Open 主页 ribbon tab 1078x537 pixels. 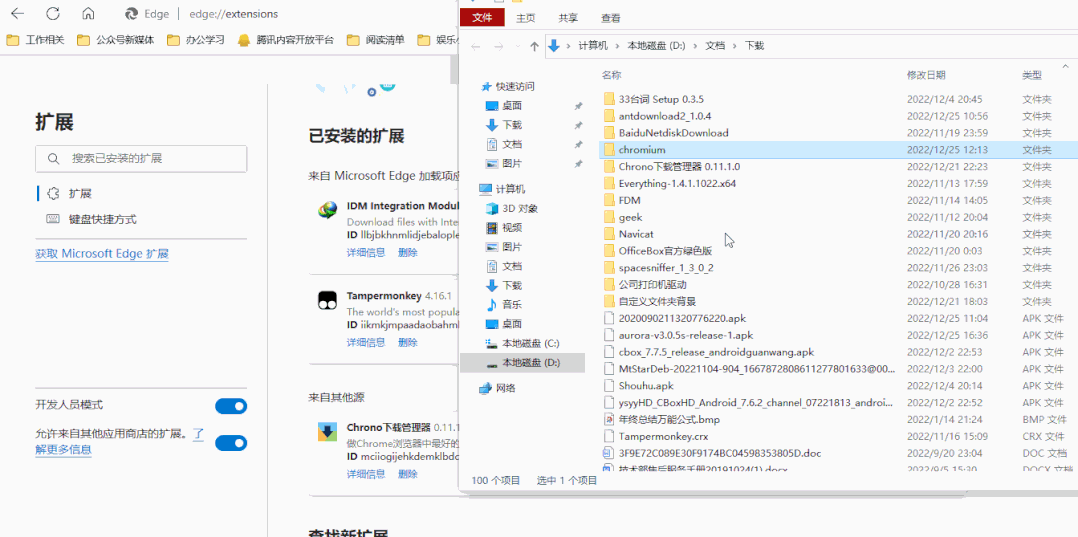pos(526,18)
